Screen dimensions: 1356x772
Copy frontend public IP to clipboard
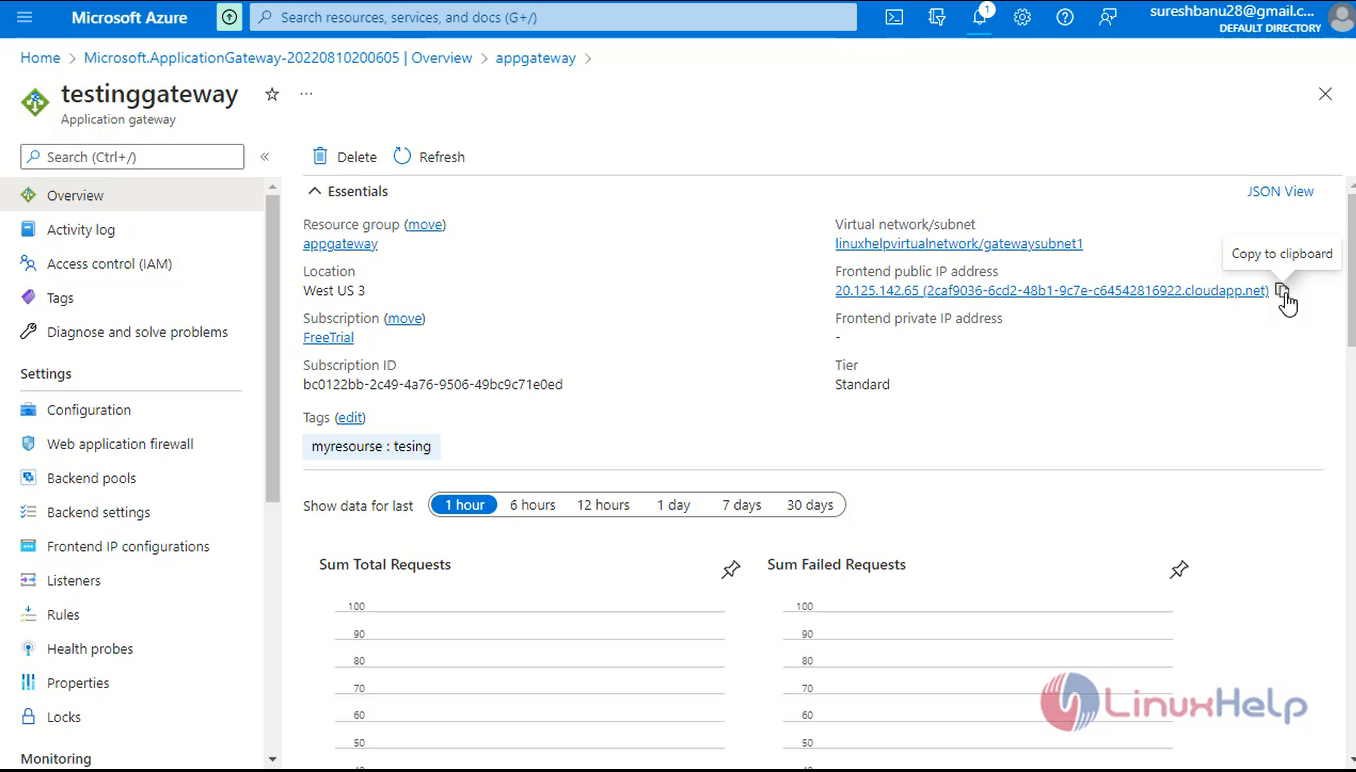click(x=1282, y=291)
